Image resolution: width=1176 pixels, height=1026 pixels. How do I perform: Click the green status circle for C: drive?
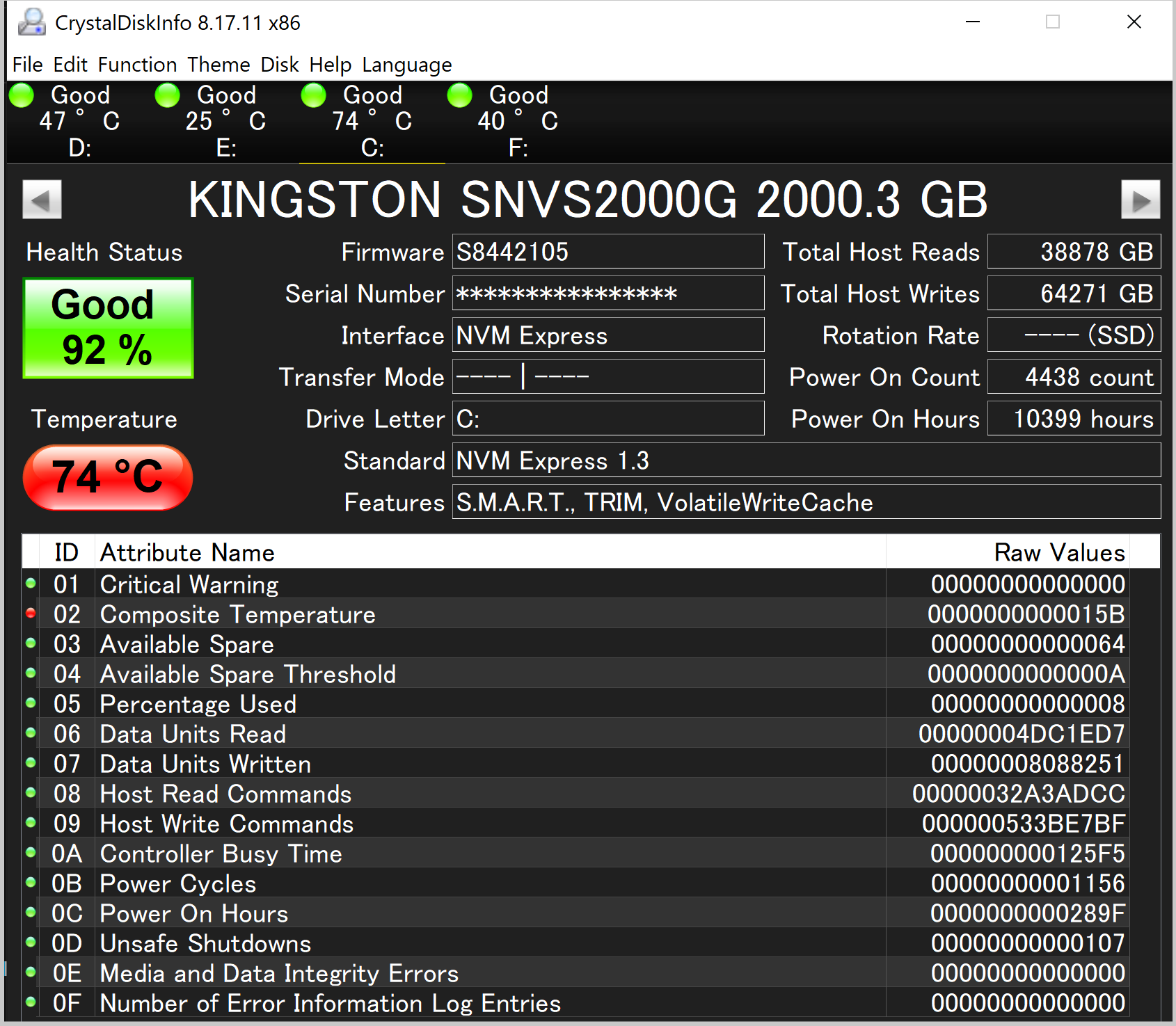313,95
